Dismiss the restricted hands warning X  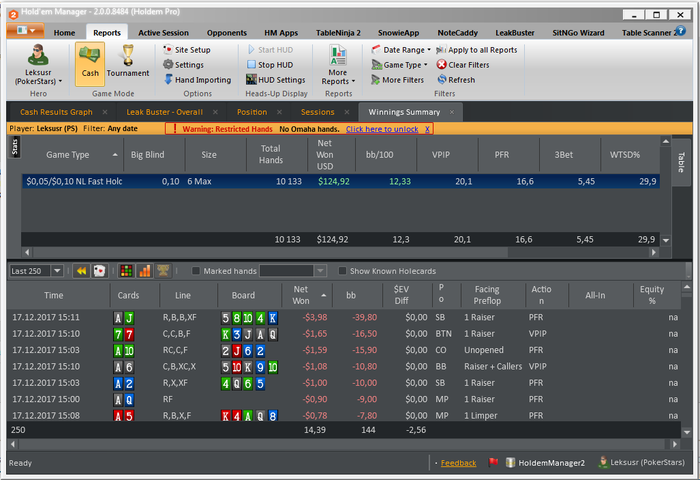(x=427, y=129)
